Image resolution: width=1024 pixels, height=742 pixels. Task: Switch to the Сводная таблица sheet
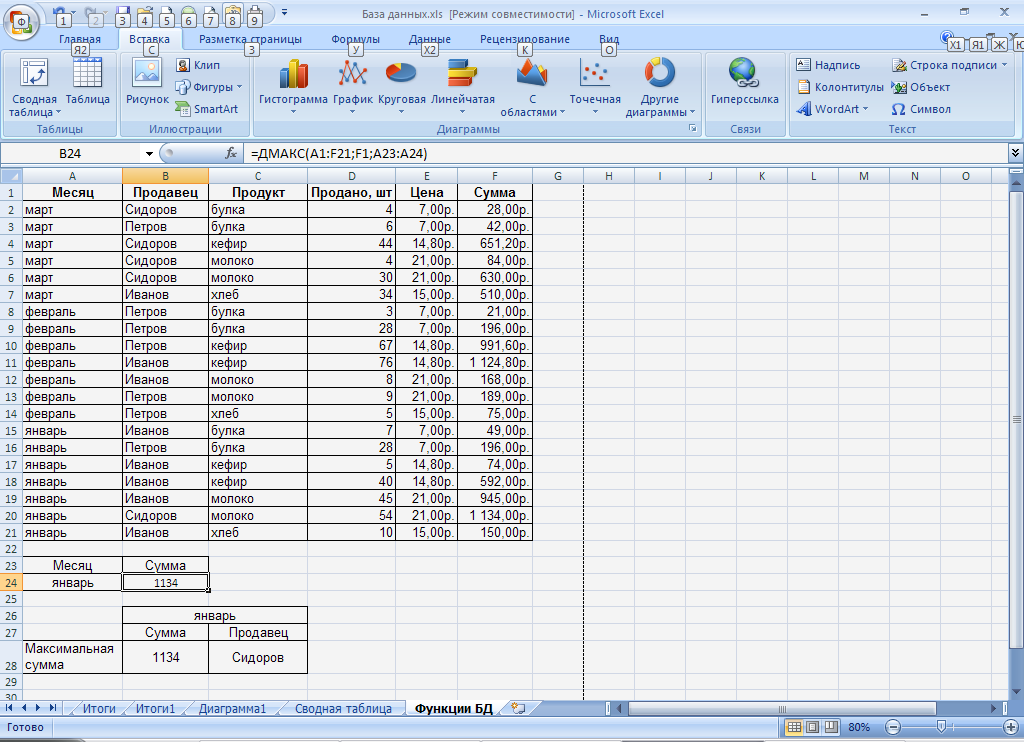[x=343, y=709]
